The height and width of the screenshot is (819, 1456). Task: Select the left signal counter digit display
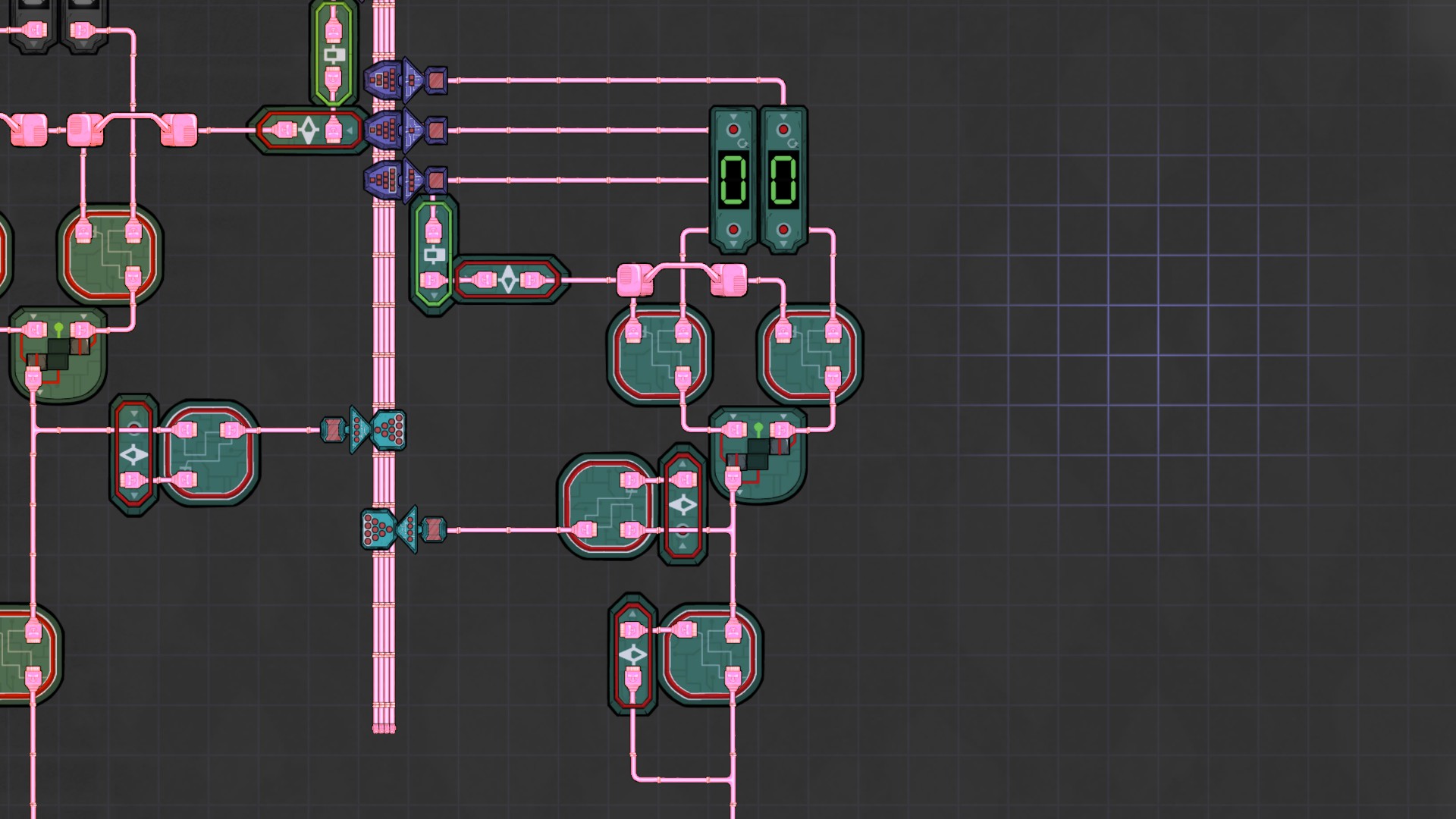click(x=733, y=180)
